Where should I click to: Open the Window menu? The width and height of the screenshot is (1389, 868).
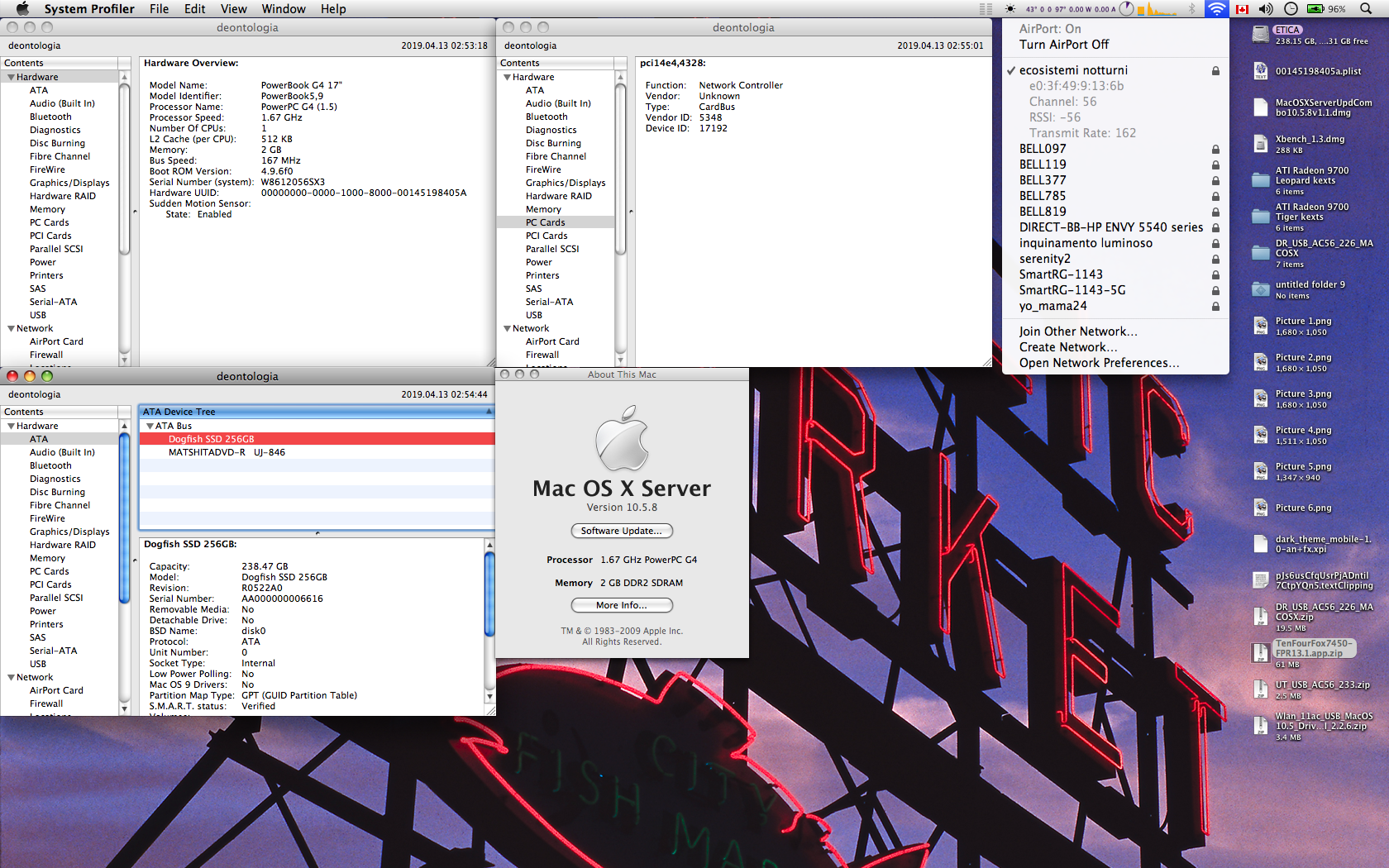284,9
